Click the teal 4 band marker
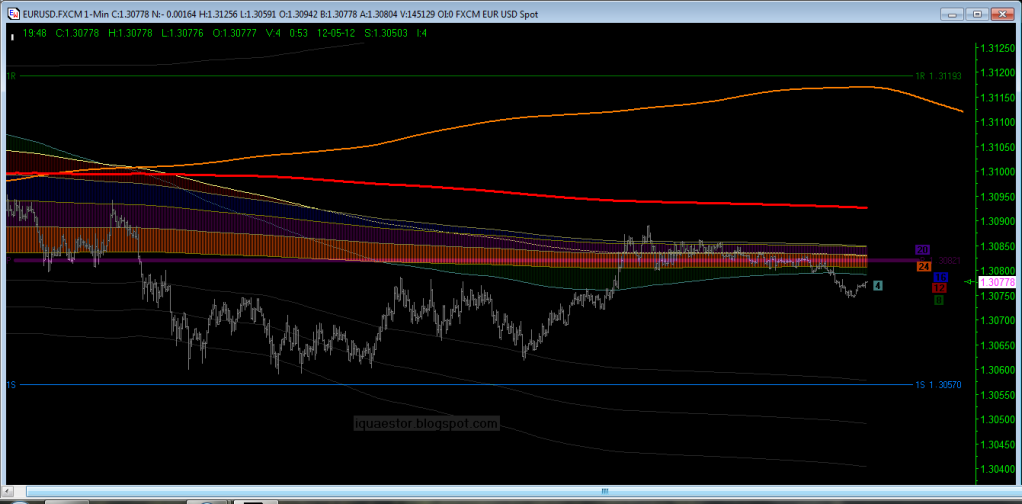The image size is (1022, 504). pos(877,286)
